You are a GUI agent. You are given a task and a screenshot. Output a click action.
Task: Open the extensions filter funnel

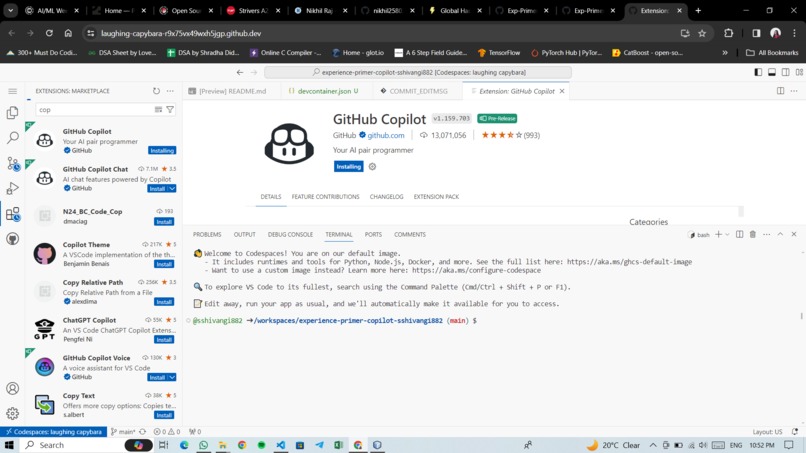[170, 110]
